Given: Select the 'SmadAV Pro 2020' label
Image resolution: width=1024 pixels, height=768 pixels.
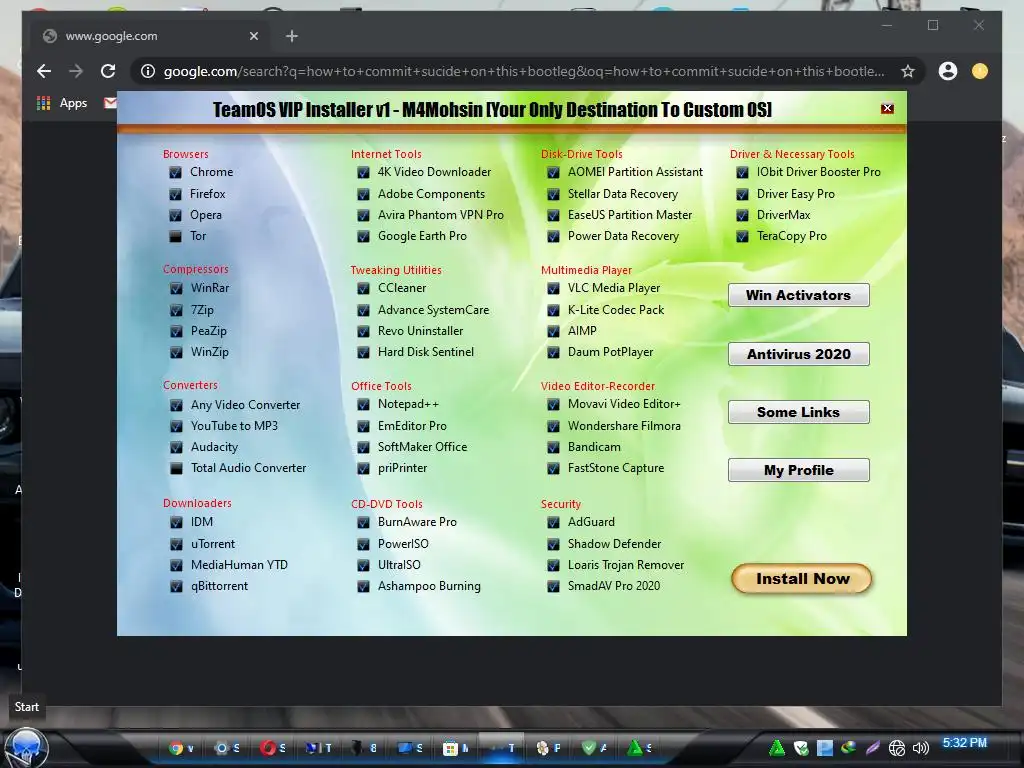Looking at the screenshot, I should [614, 586].
